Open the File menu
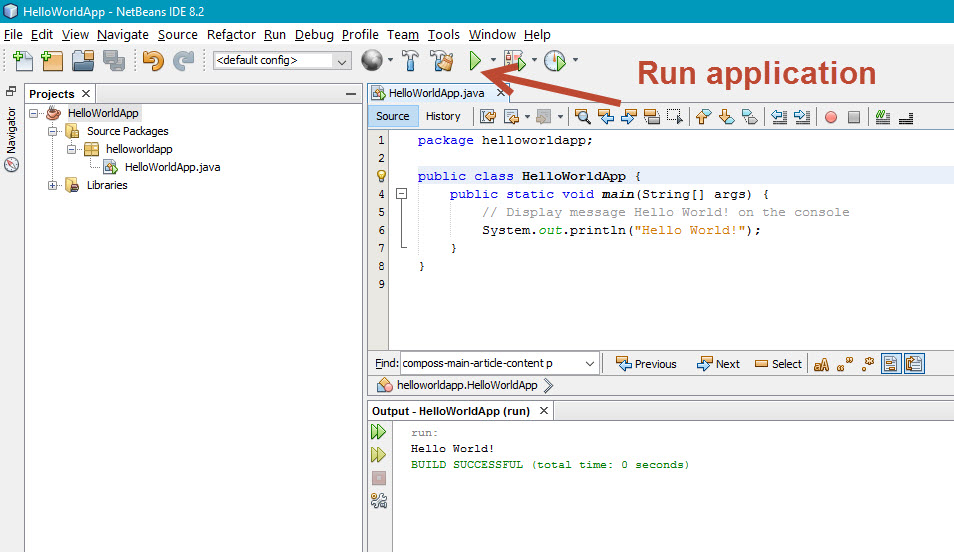This screenshot has height=552, width=954. (x=13, y=35)
